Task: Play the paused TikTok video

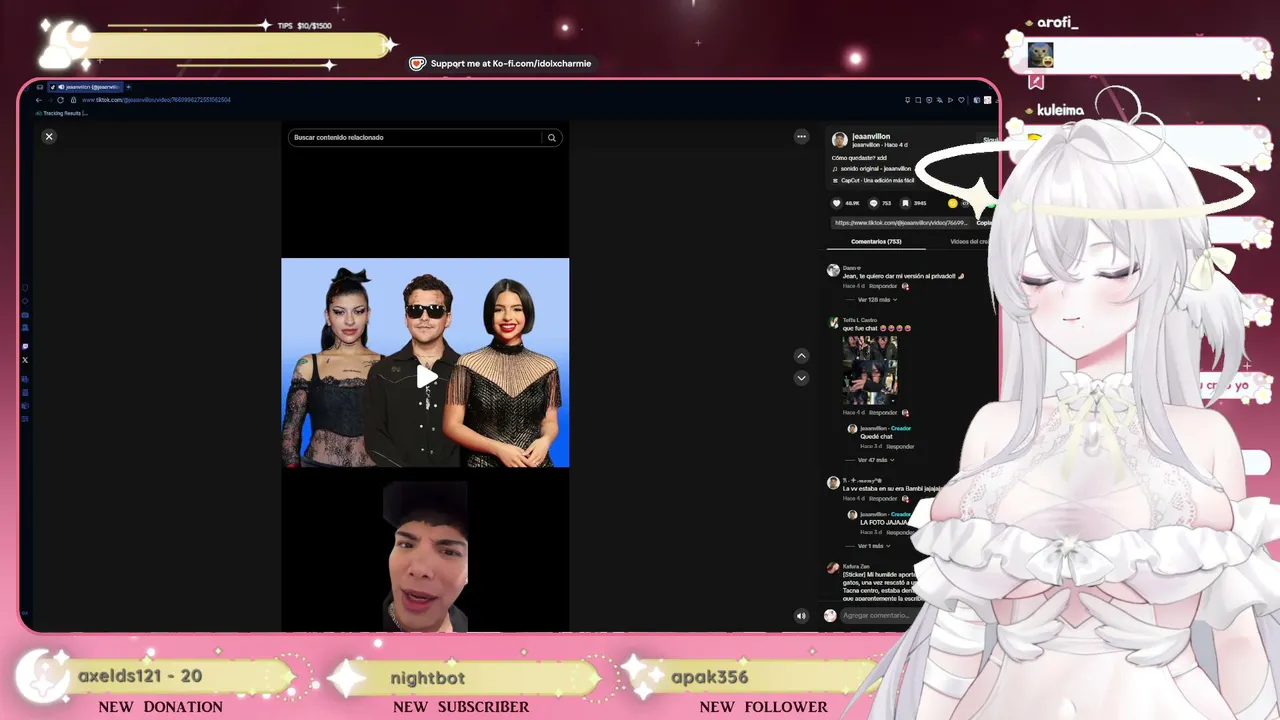Action: pyautogui.click(x=426, y=376)
